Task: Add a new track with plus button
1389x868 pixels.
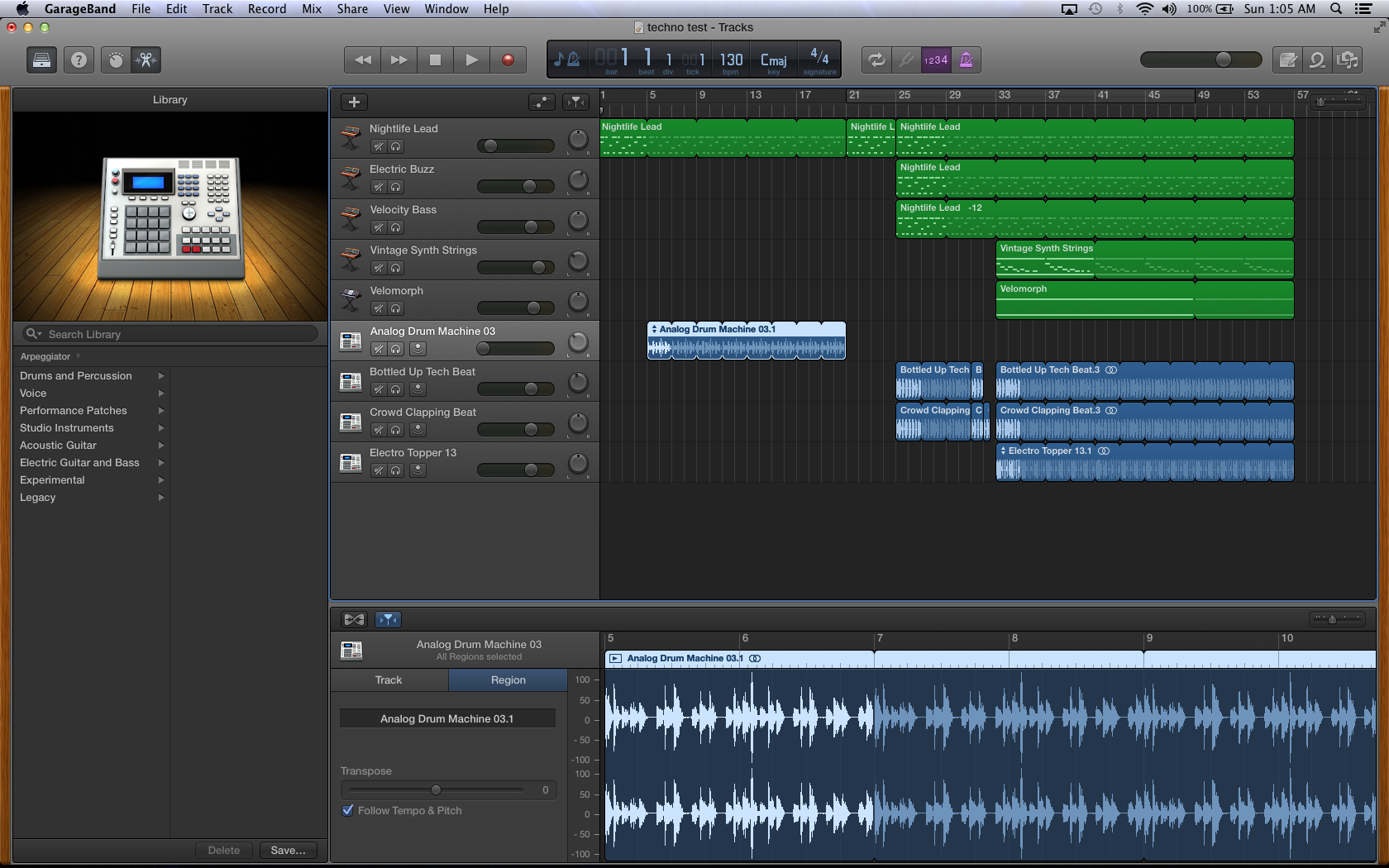Action: click(x=354, y=102)
